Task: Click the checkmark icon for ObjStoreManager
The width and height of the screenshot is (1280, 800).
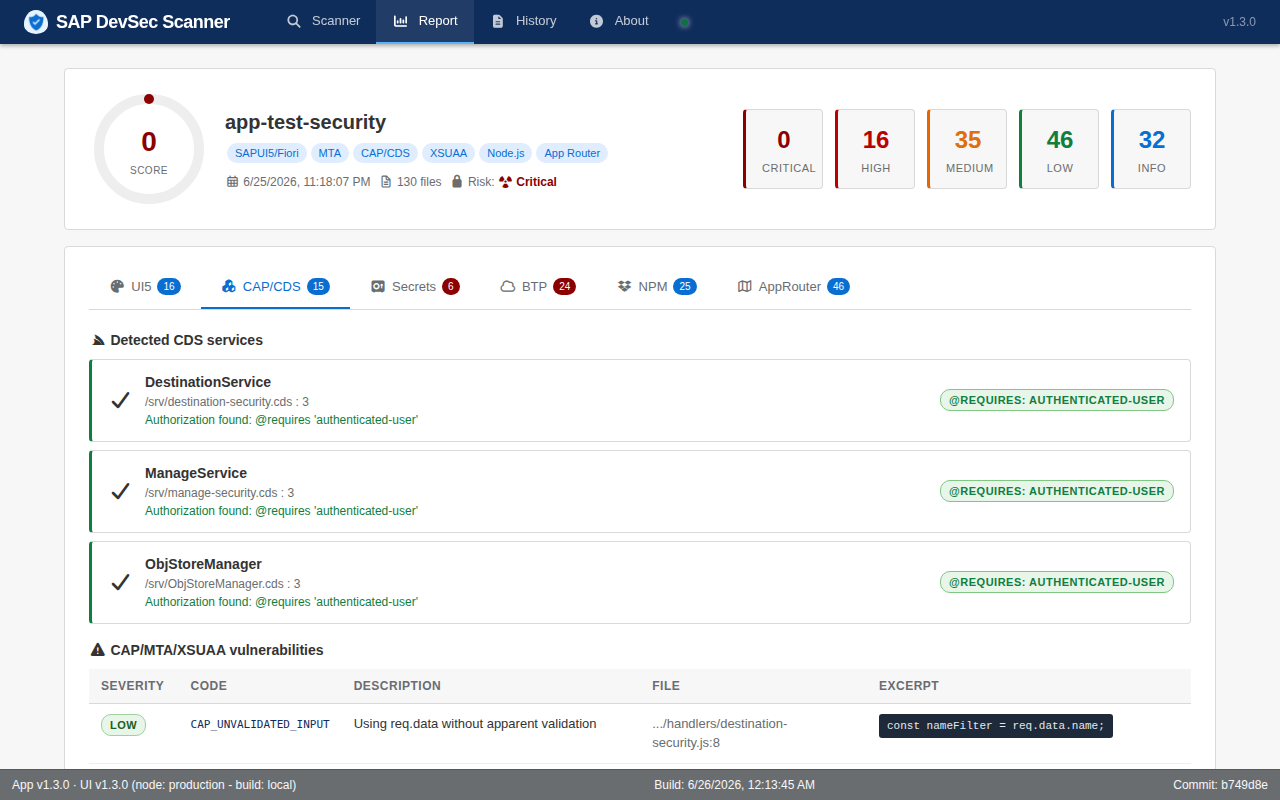Action: pyautogui.click(x=121, y=582)
